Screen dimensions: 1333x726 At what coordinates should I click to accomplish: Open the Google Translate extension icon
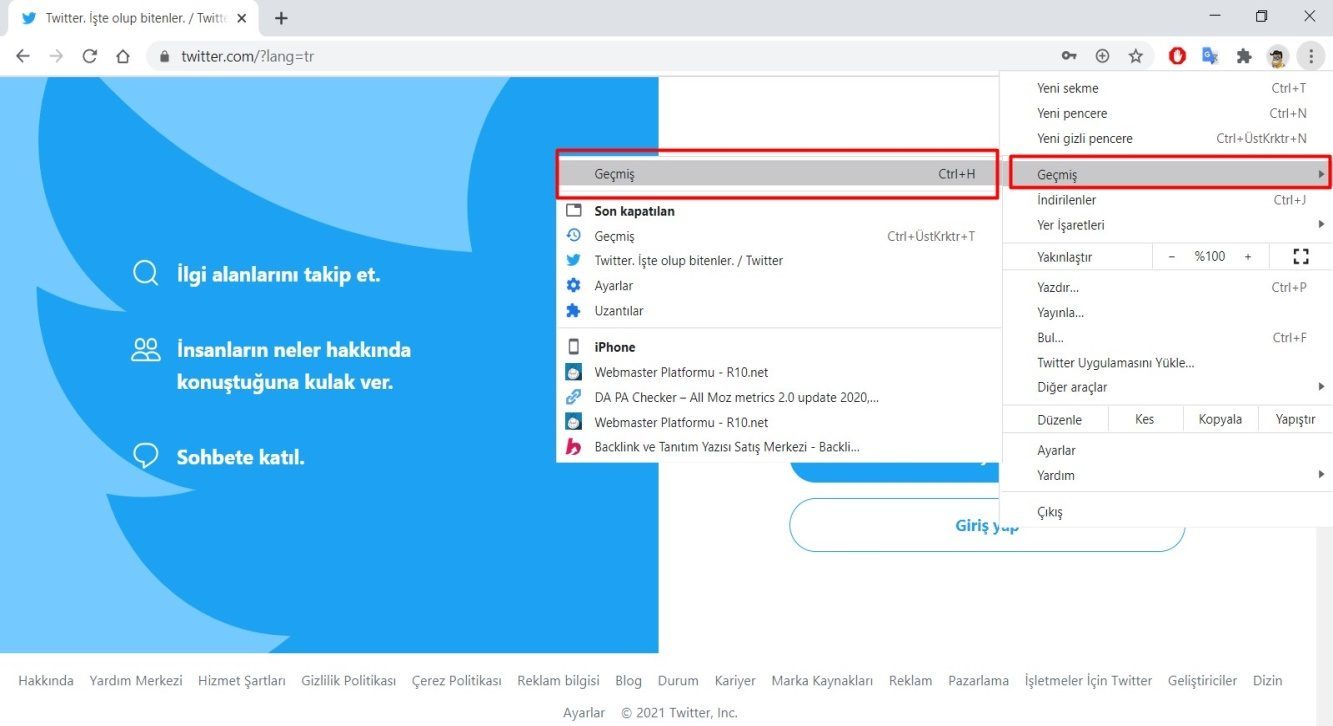click(1210, 56)
